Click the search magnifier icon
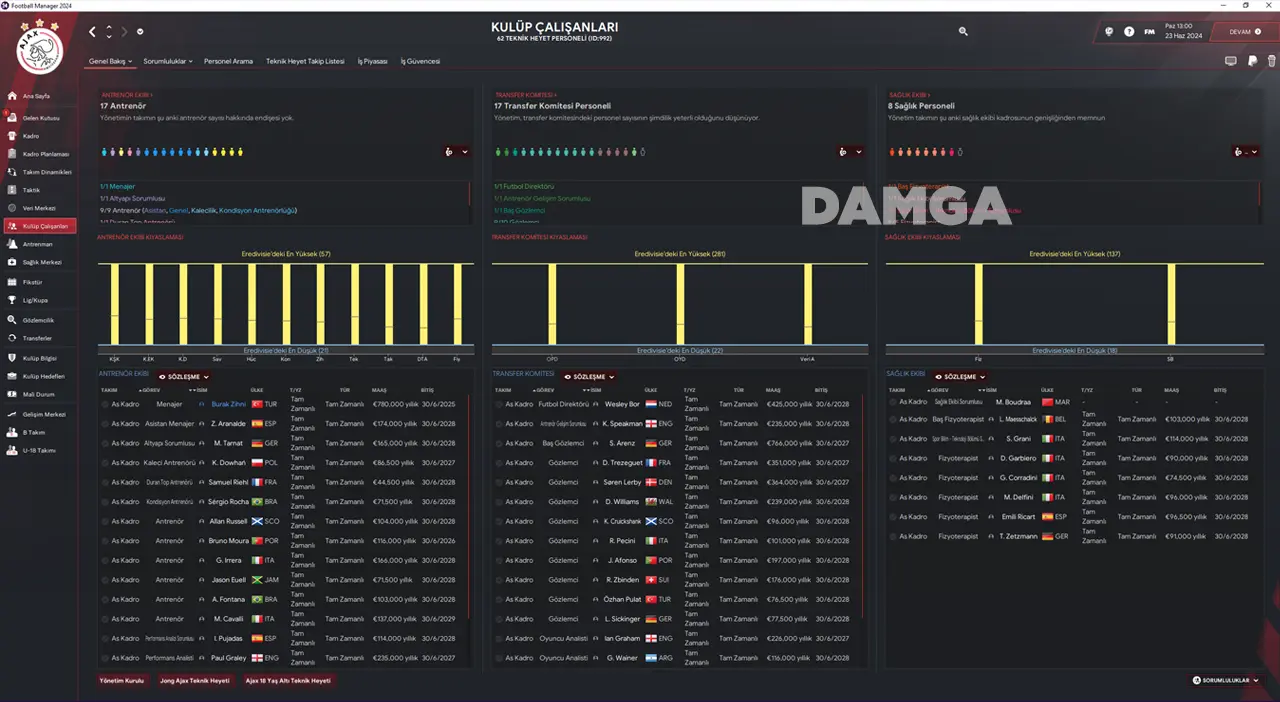Viewport: 1280px width, 702px height. pos(963,32)
